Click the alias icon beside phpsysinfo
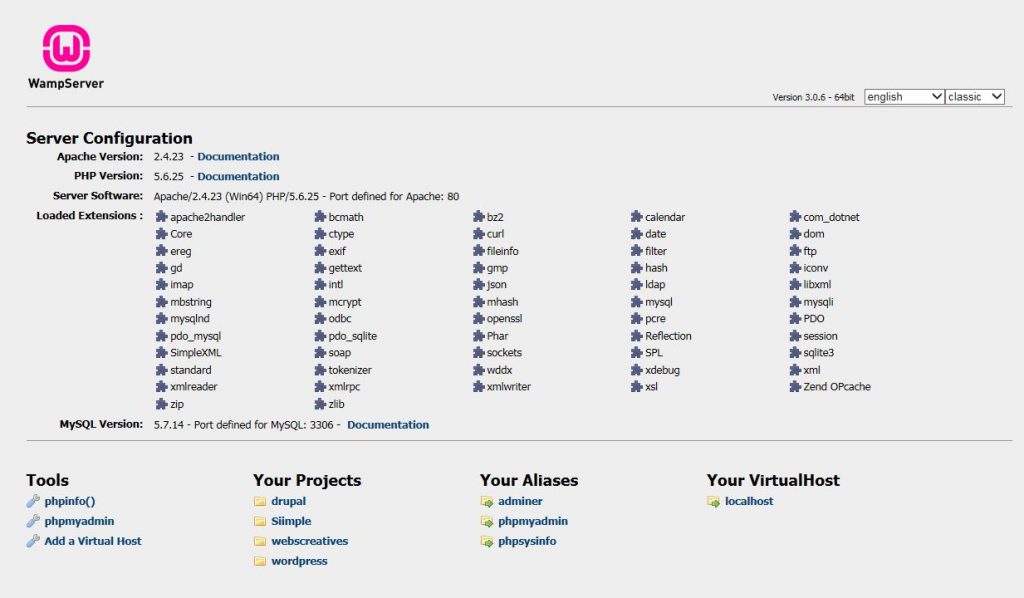1024x598 pixels. [487, 541]
